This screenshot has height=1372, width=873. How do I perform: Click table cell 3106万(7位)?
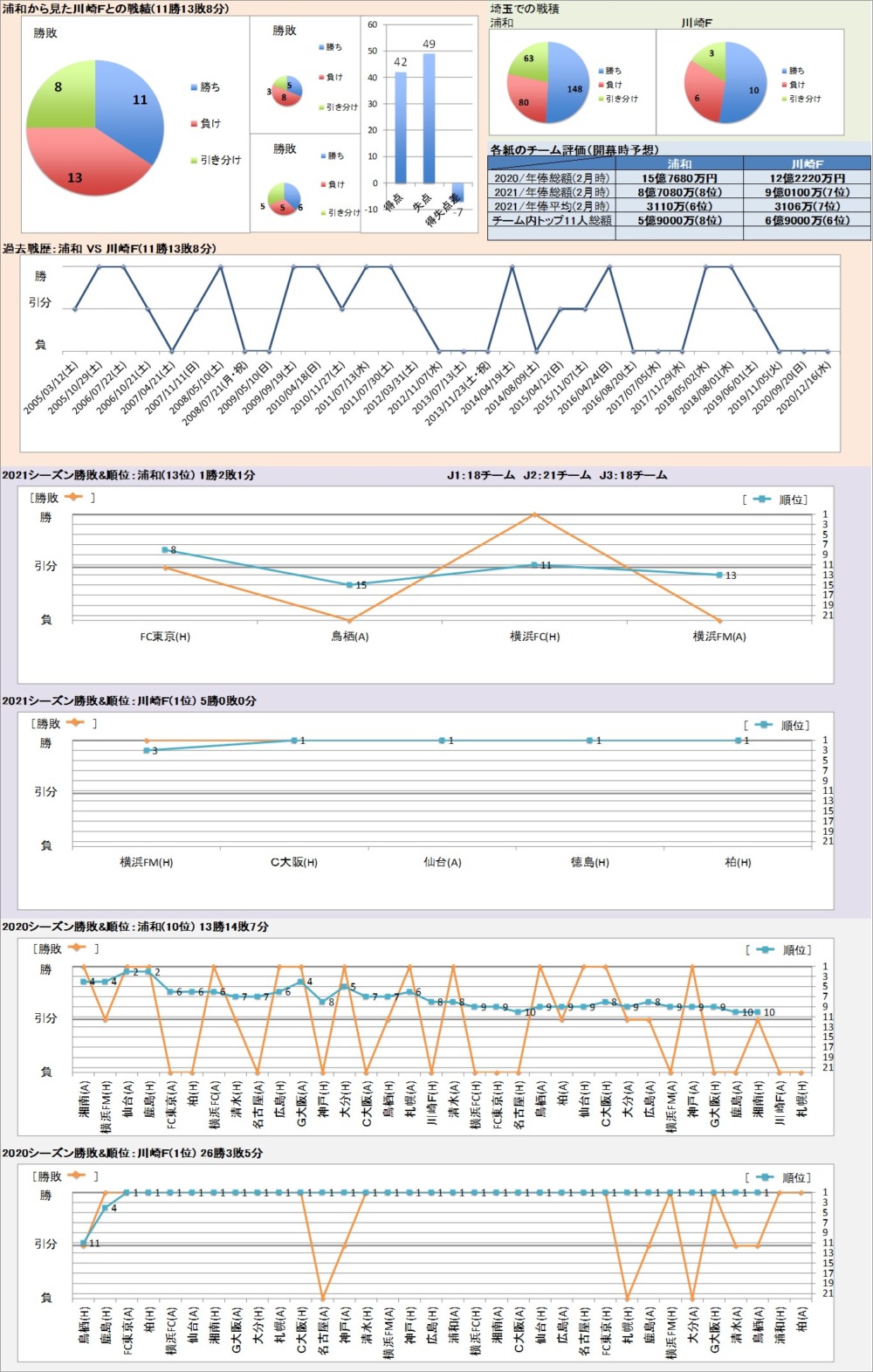(807, 206)
